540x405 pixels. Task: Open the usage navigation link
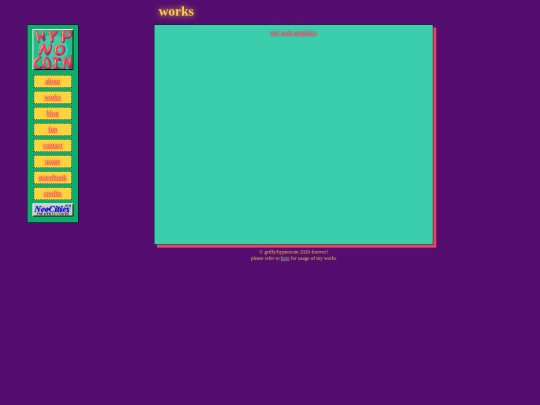(x=53, y=162)
